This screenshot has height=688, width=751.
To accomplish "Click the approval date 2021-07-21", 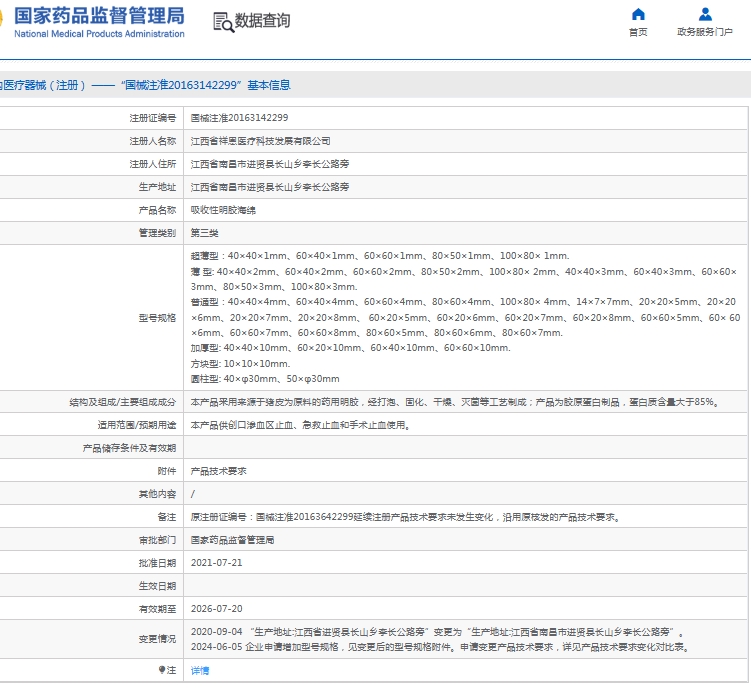I will [216, 563].
